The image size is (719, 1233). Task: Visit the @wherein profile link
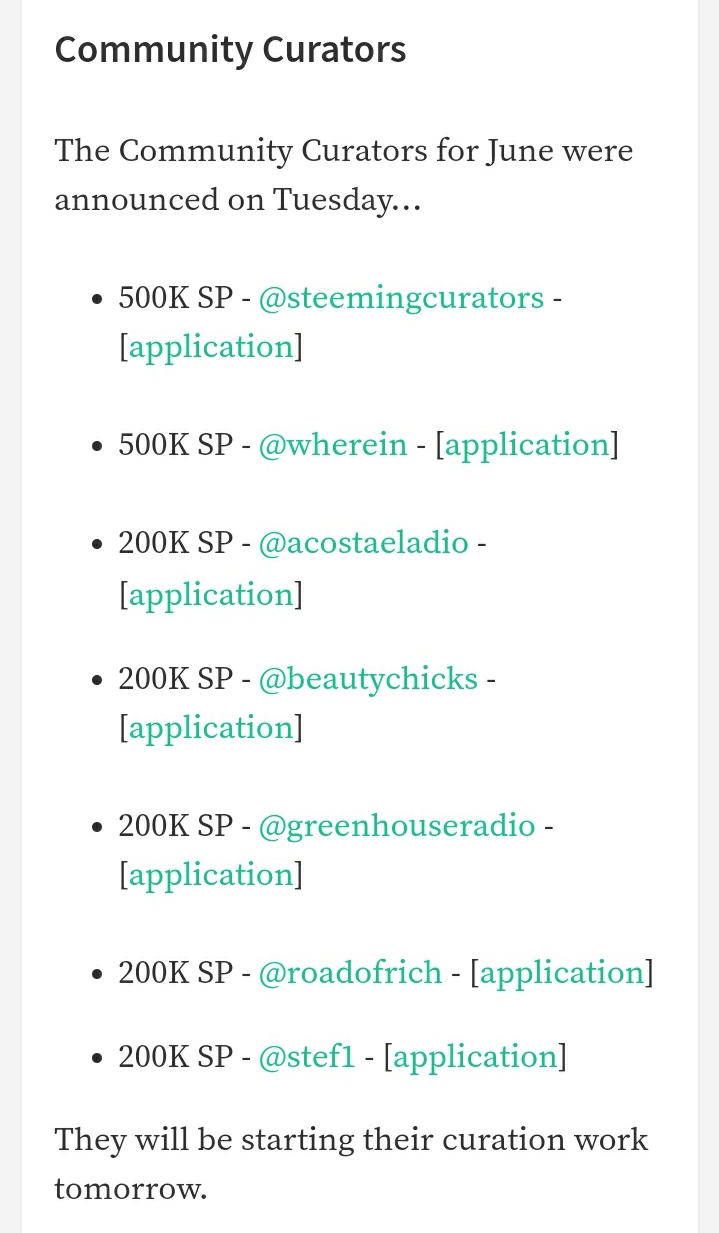point(333,445)
